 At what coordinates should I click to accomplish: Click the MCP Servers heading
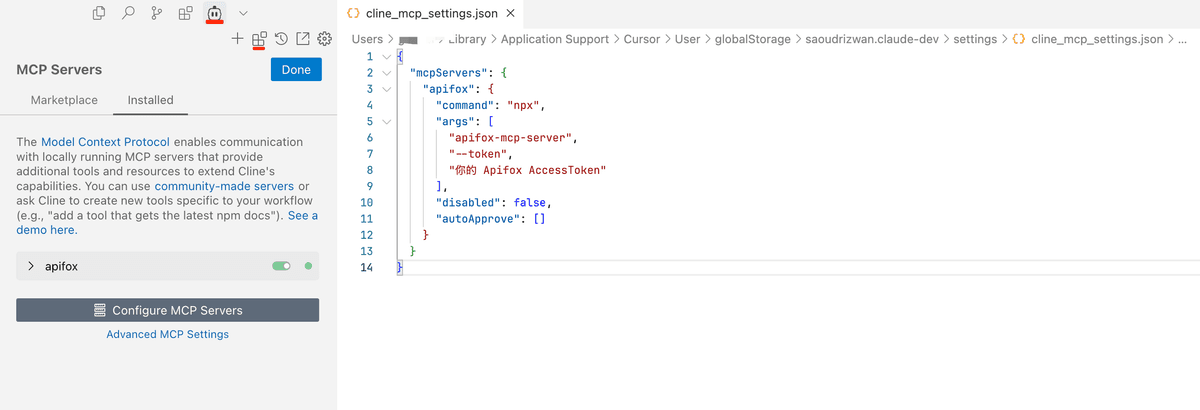59,70
